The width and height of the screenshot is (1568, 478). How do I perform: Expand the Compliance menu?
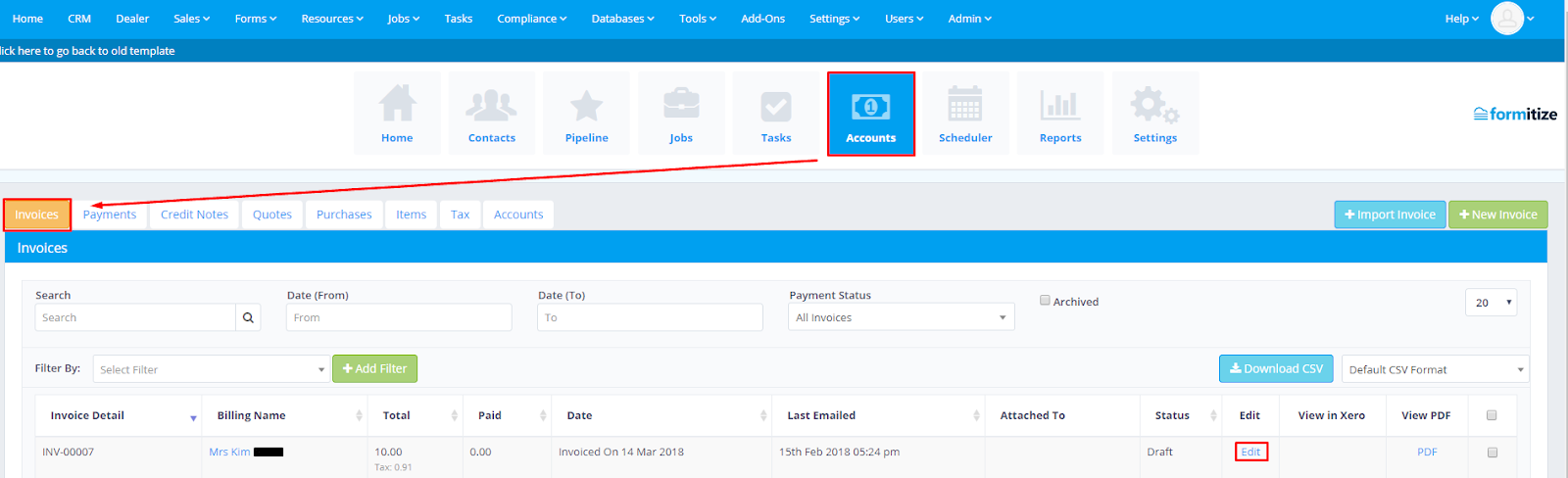532,19
